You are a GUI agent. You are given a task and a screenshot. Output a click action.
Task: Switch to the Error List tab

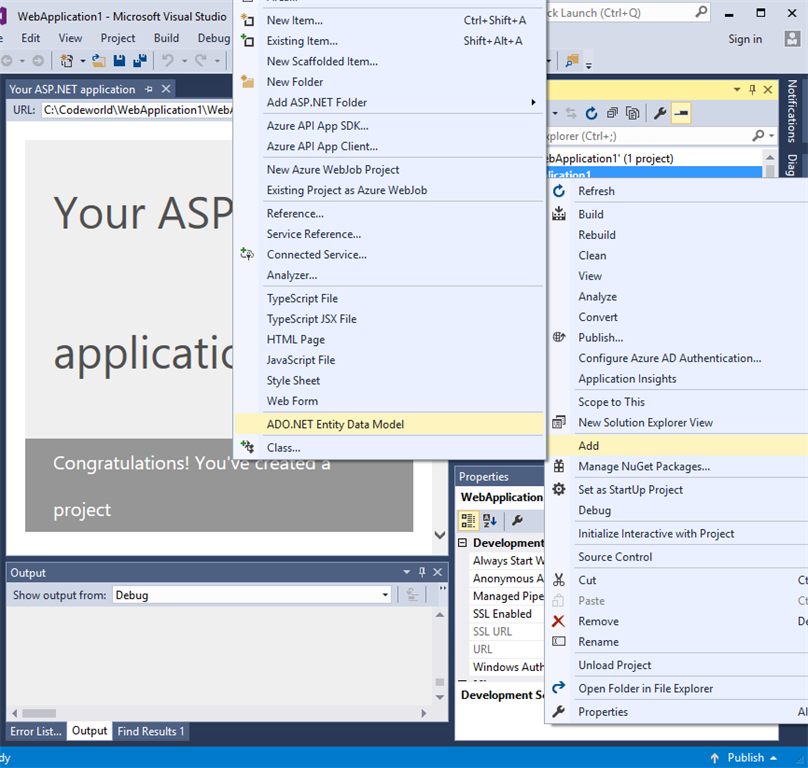[x=36, y=731]
